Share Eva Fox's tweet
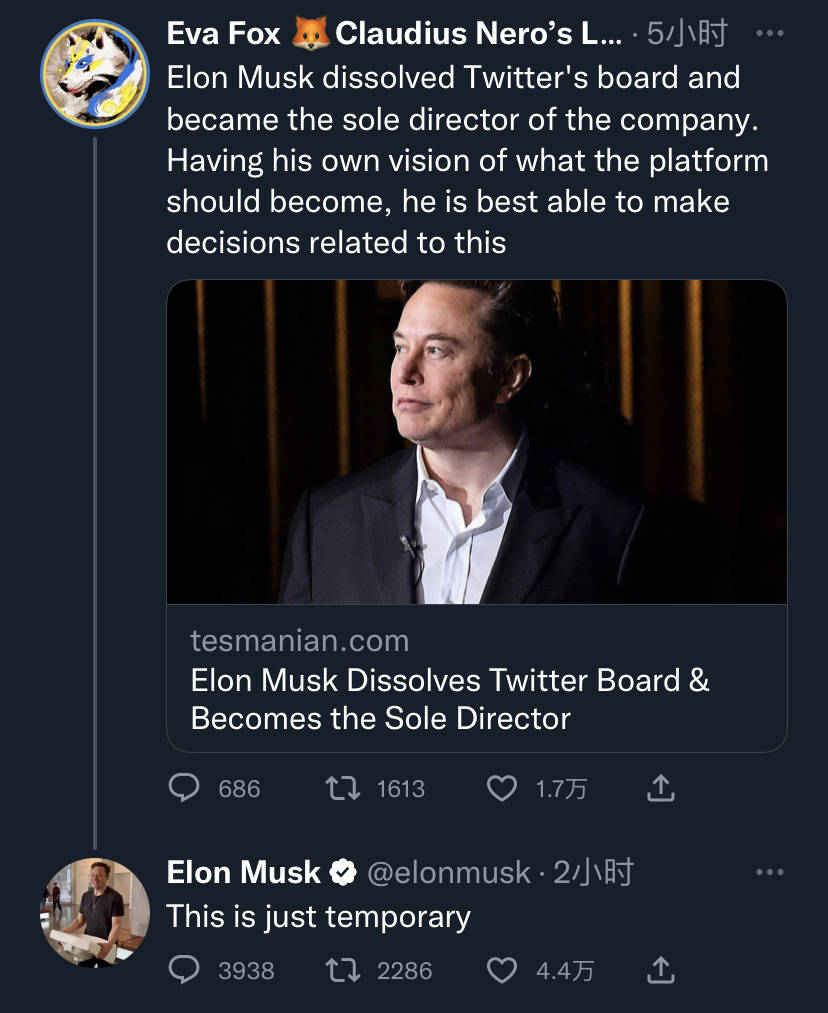Image resolution: width=828 pixels, height=1013 pixels. [x=661, y=788]
